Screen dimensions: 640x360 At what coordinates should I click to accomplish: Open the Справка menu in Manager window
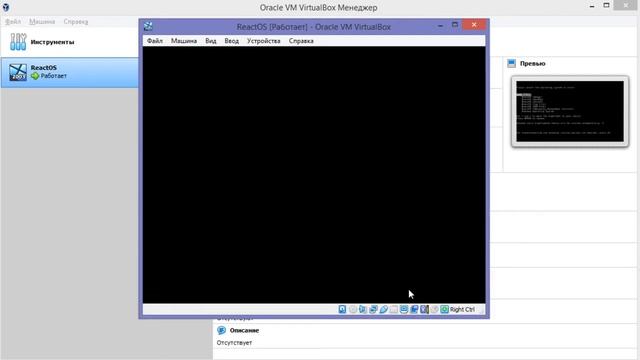click(76, 21)
